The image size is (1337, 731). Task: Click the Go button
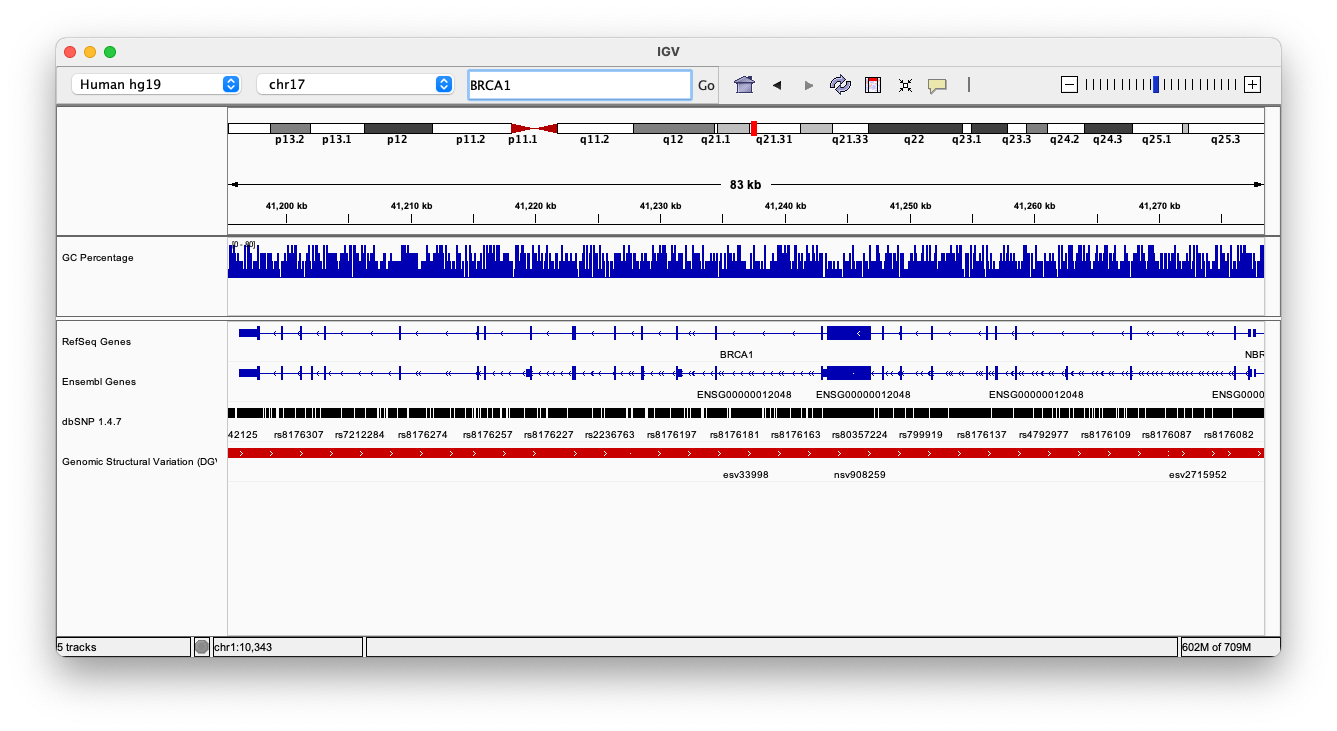pos(706,85)
